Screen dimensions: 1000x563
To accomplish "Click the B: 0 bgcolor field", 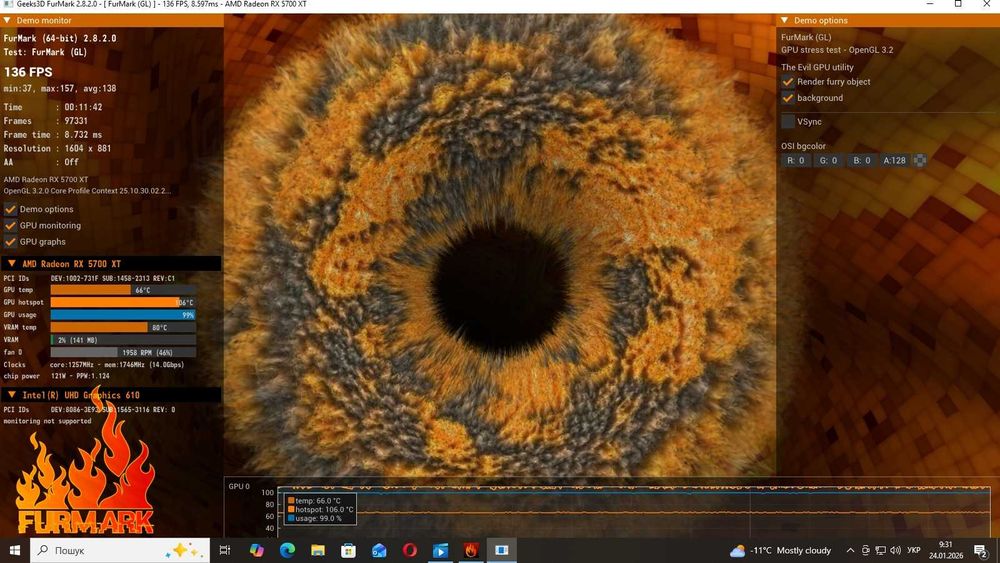I will 862,161.
